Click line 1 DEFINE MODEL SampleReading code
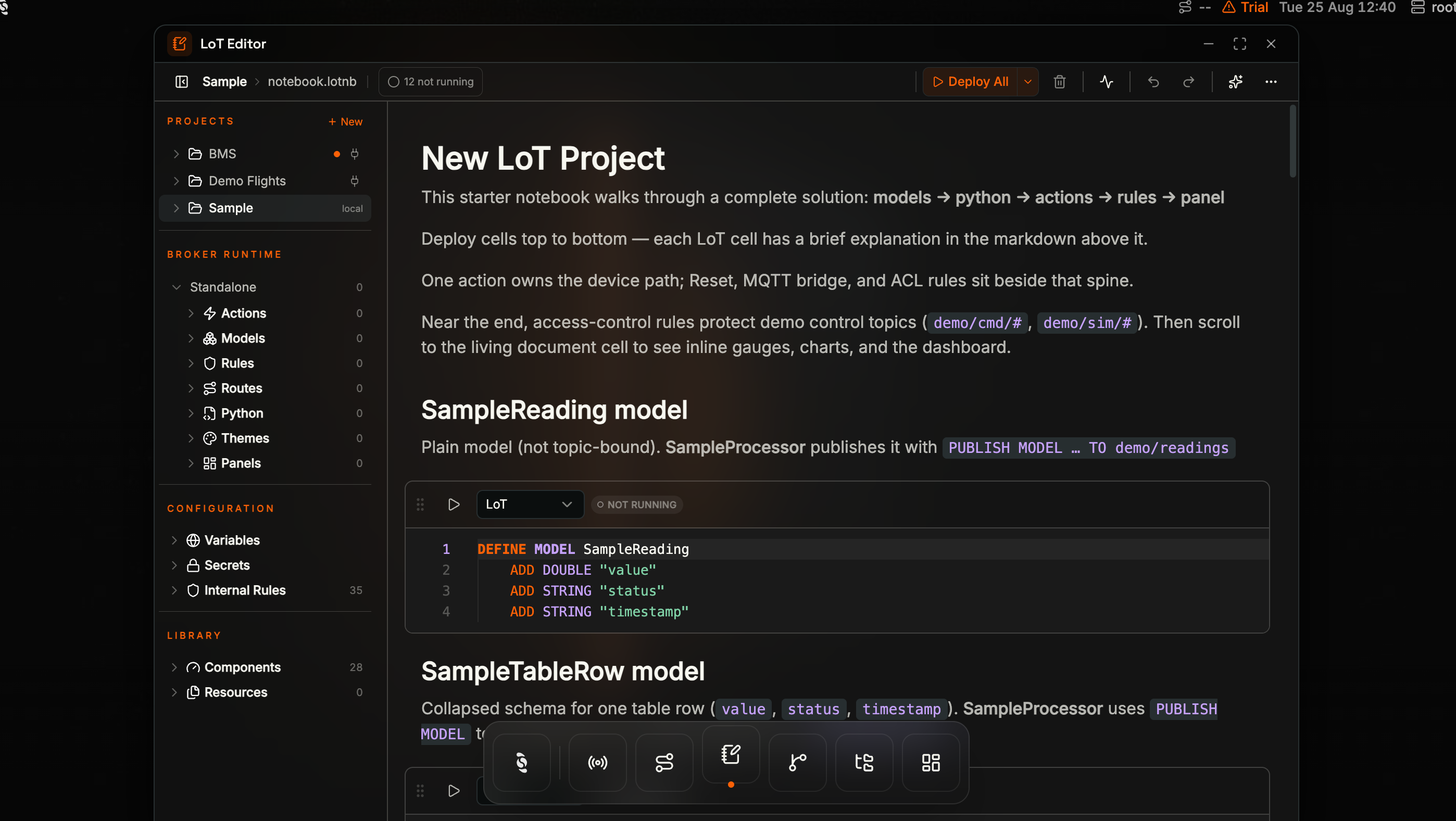 click(x=583, y=549)
